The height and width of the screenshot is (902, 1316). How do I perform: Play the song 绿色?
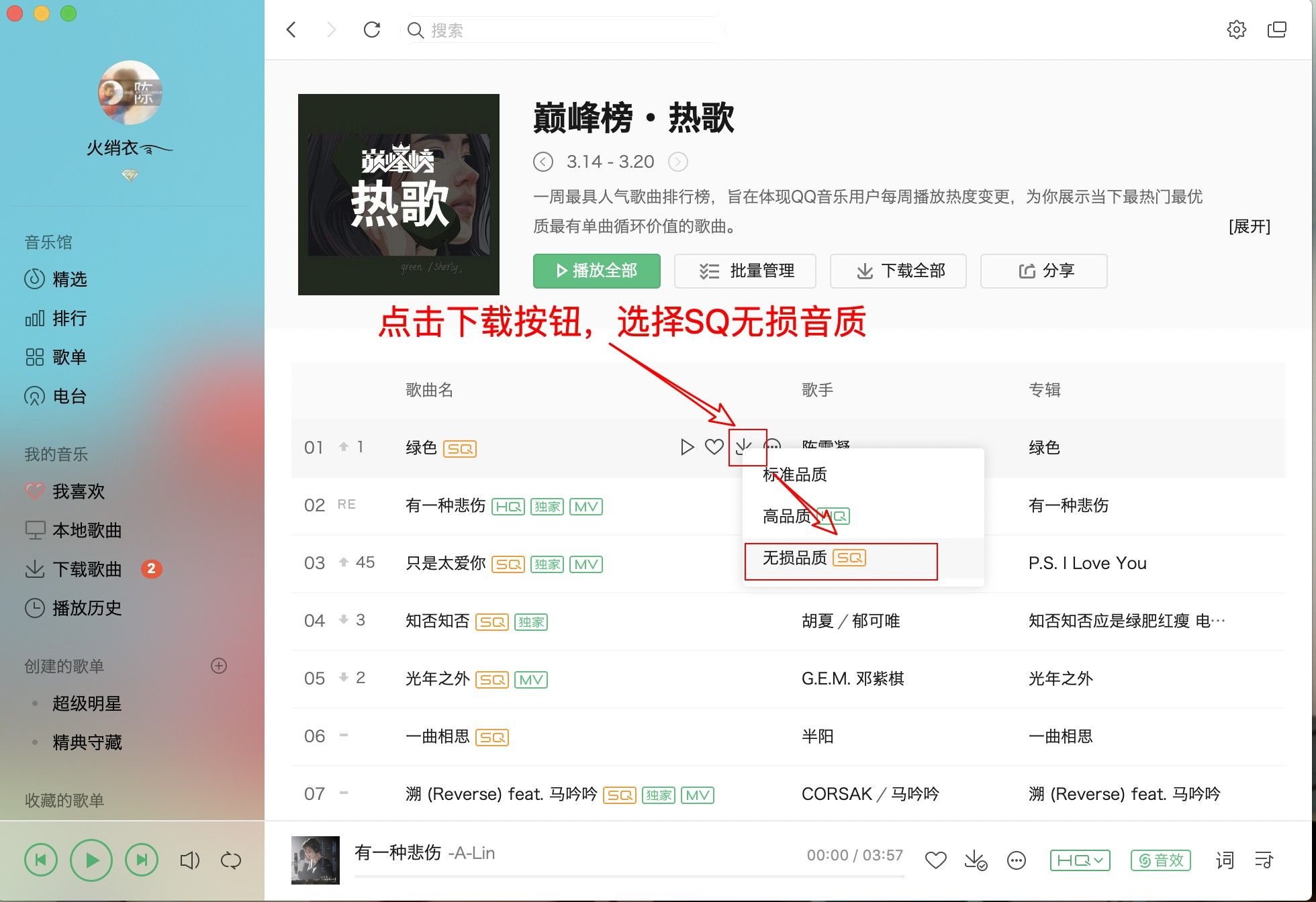coord(686,447)
